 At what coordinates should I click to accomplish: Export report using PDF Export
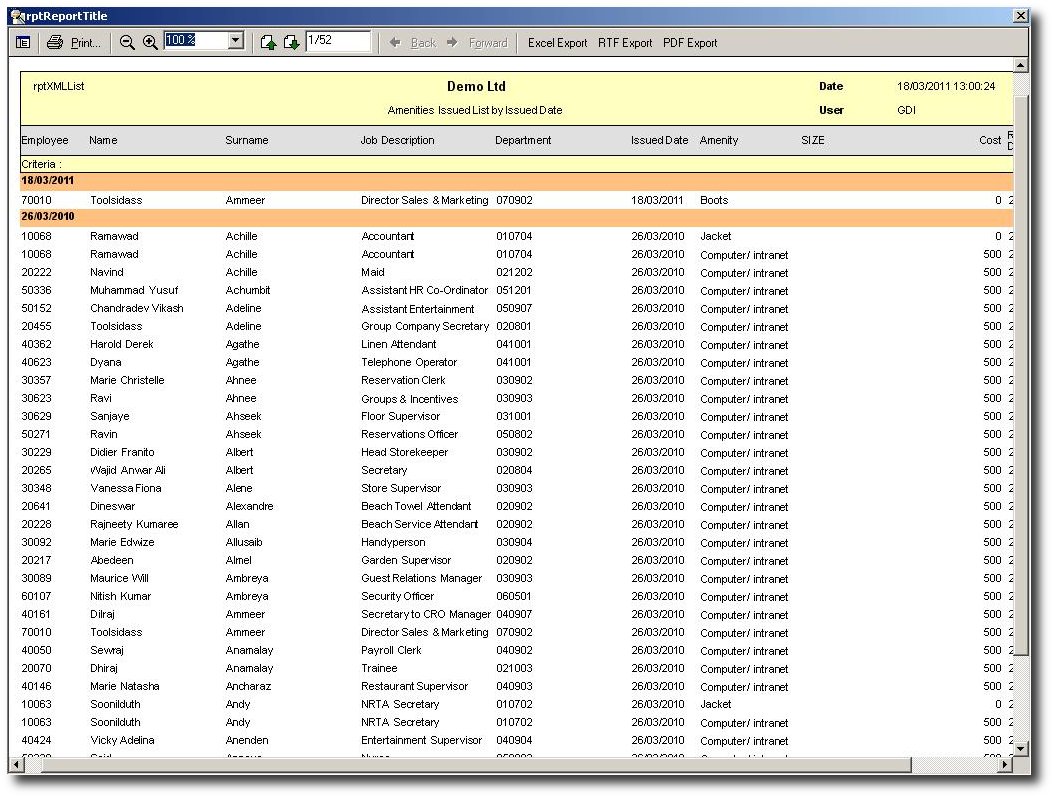690,43
